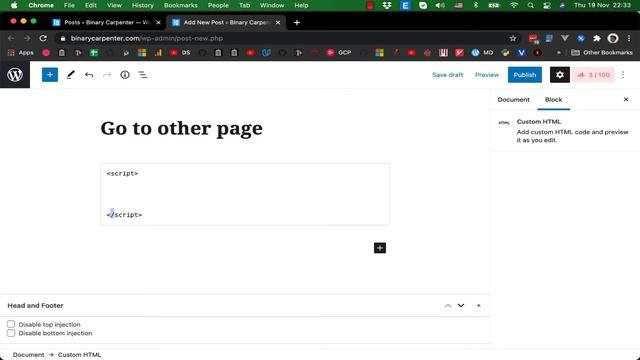Open a new browser tab
The height and width of the screenshot is (360, 640).
pos(297,22)
